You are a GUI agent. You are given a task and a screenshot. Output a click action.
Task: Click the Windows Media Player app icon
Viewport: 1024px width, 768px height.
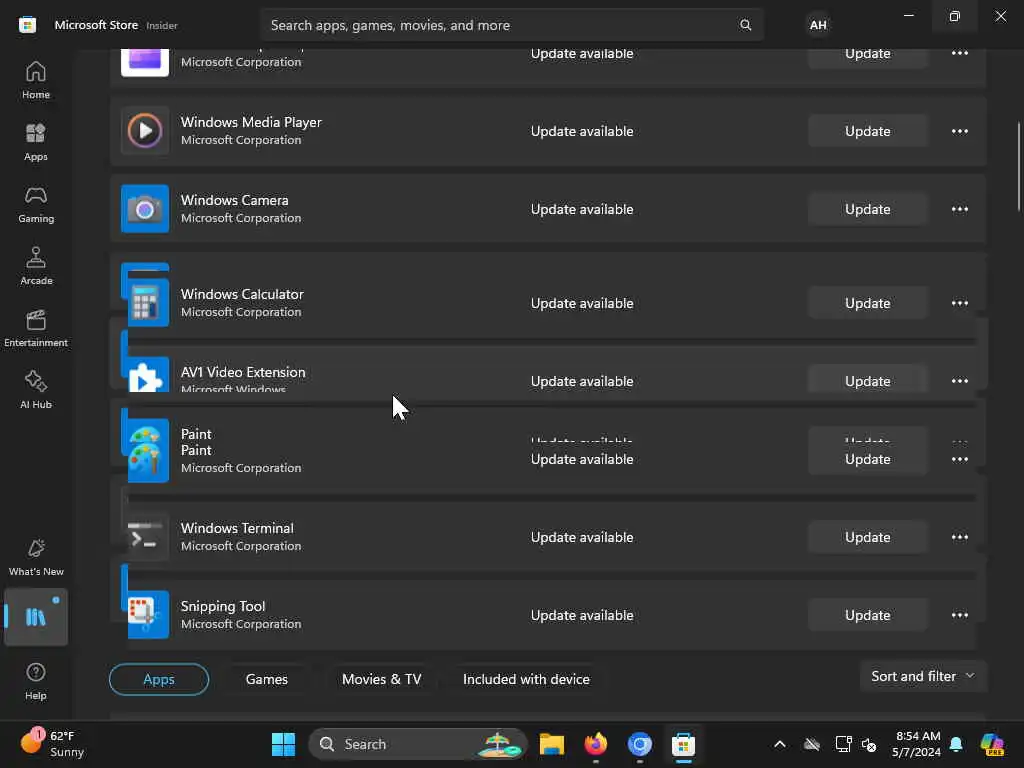145,131
